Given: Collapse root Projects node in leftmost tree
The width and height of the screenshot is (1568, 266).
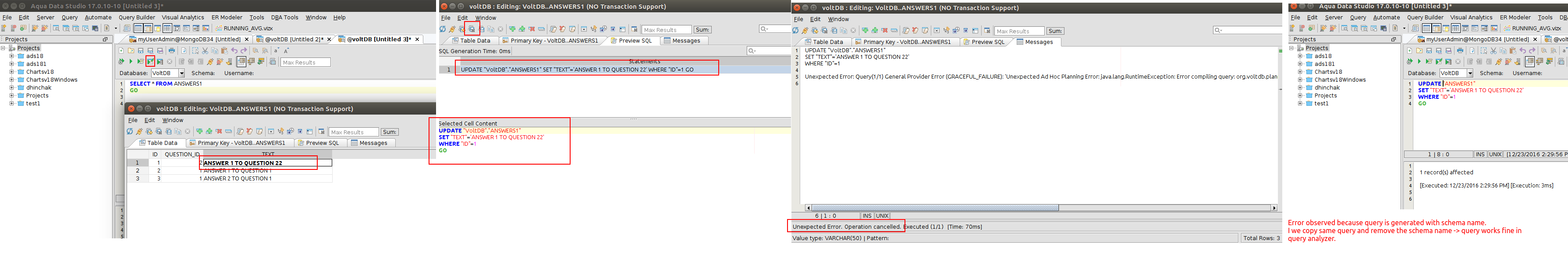Looking at the screenshot, I should click(3, 48).
